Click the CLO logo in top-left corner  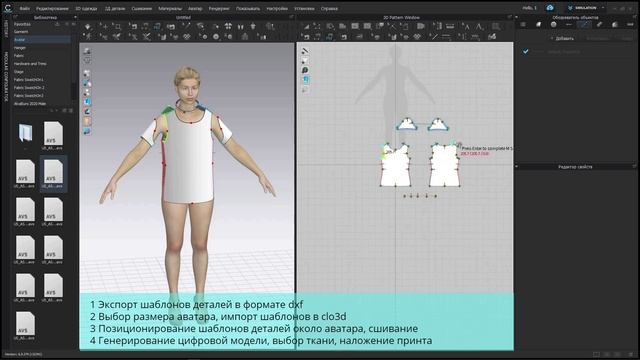pyautogui.click(x=7, y=8)
